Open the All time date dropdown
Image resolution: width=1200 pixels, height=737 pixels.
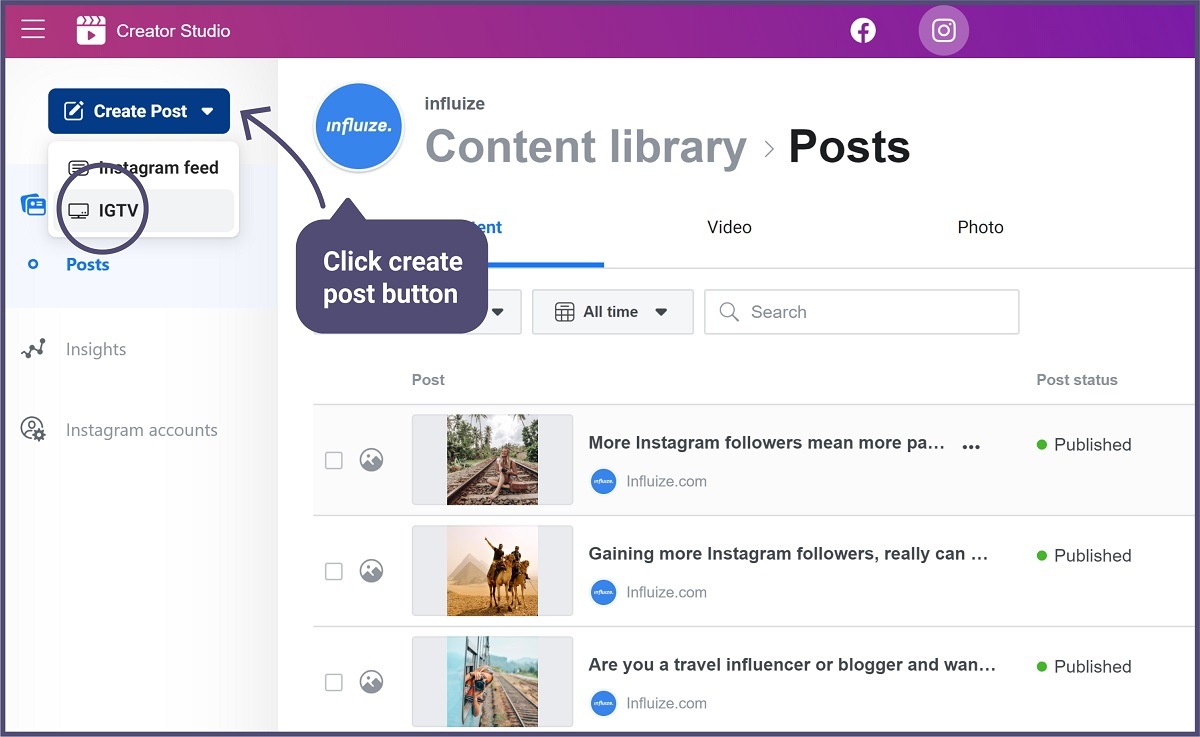[x=612, y=312]
